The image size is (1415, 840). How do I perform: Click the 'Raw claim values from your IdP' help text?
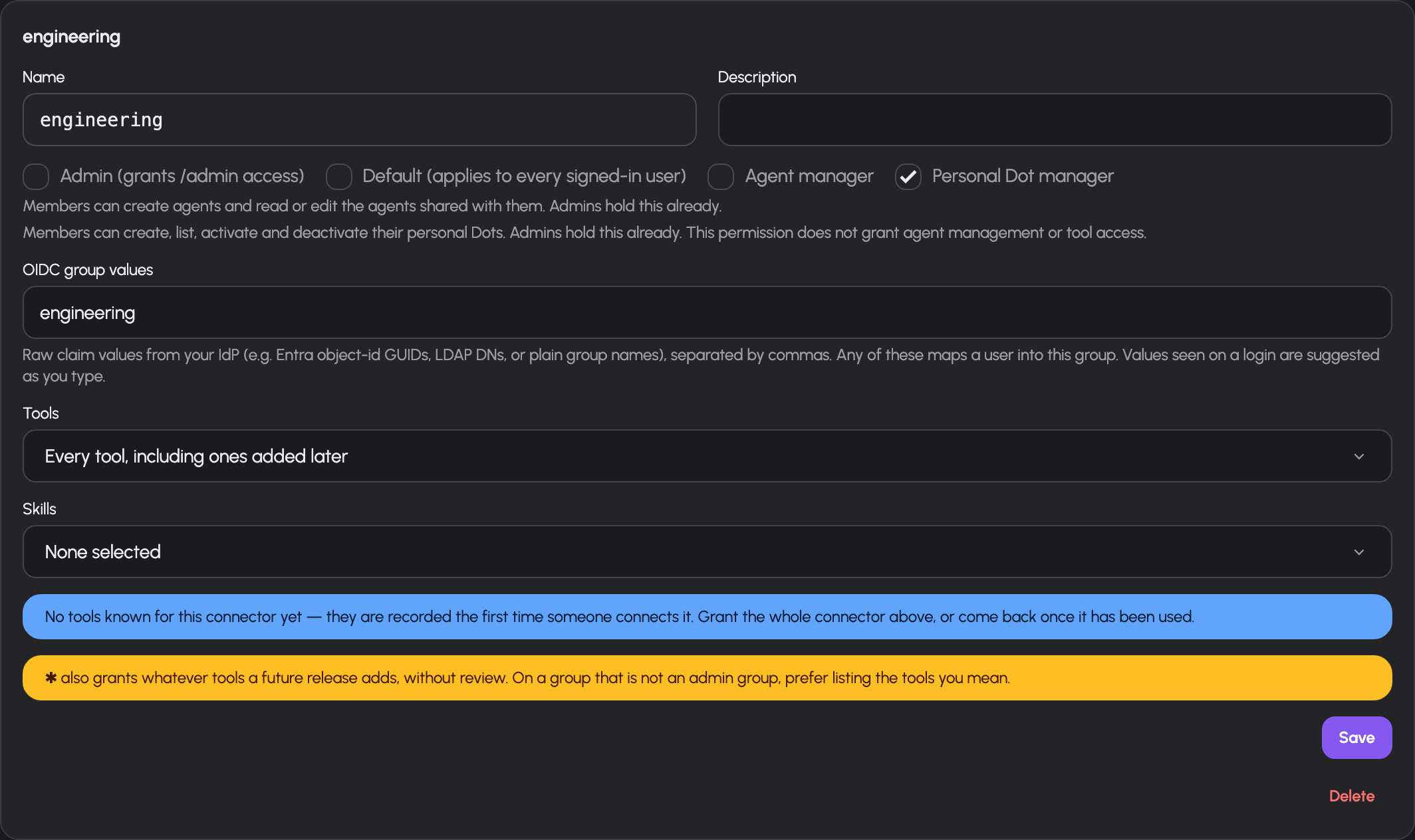click(701, 366)
